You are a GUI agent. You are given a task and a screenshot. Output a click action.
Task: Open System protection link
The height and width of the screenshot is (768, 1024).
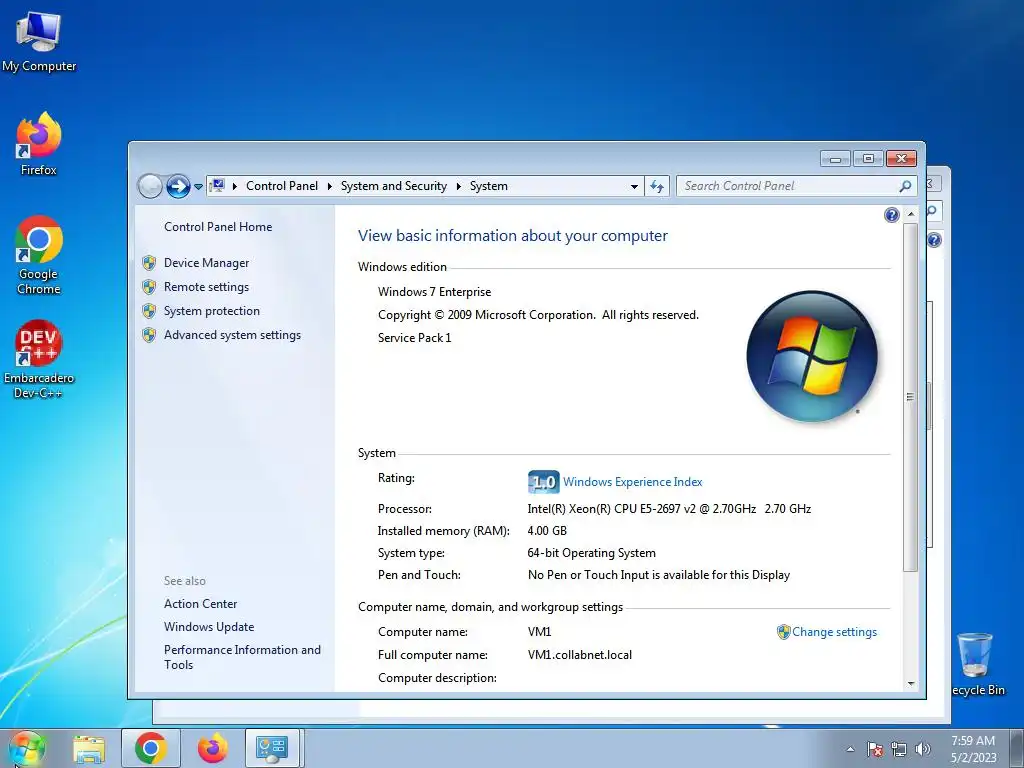[x=212, y=311]
